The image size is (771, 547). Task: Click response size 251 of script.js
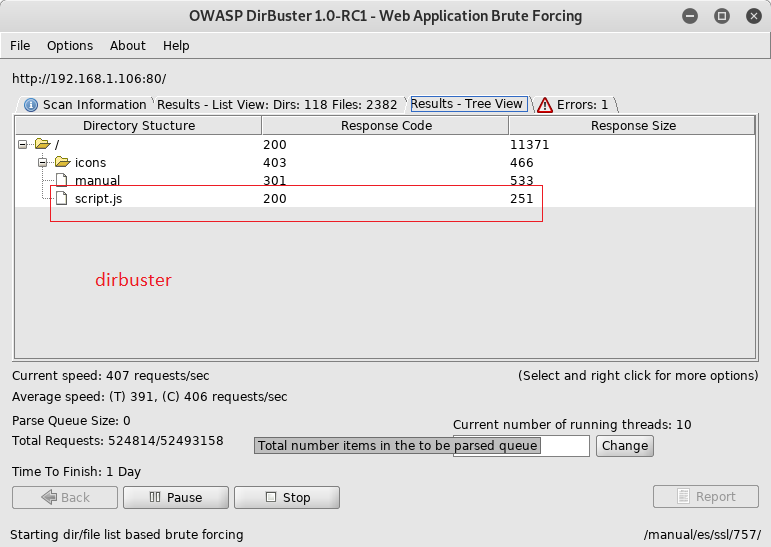521,199
